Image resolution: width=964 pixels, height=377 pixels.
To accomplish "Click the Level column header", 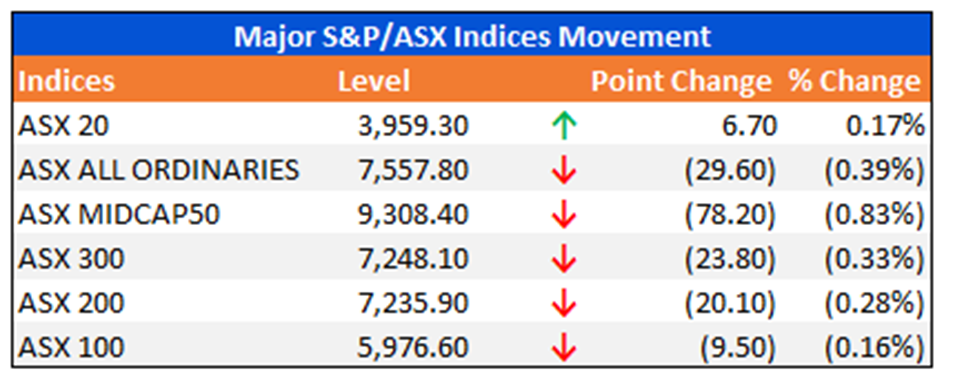I will tap(373, 81).
